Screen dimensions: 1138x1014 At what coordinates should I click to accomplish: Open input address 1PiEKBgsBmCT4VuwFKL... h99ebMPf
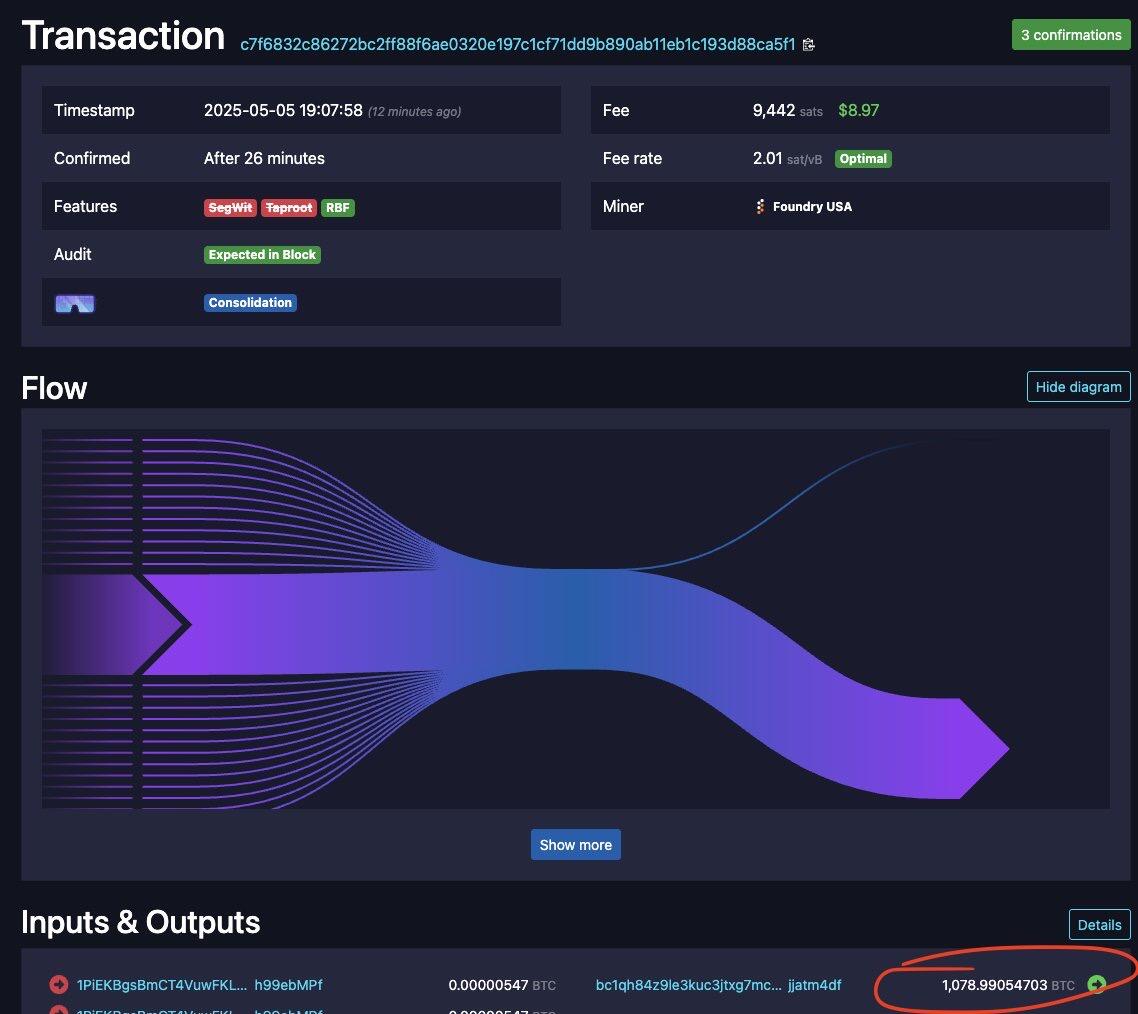point(200,985)
